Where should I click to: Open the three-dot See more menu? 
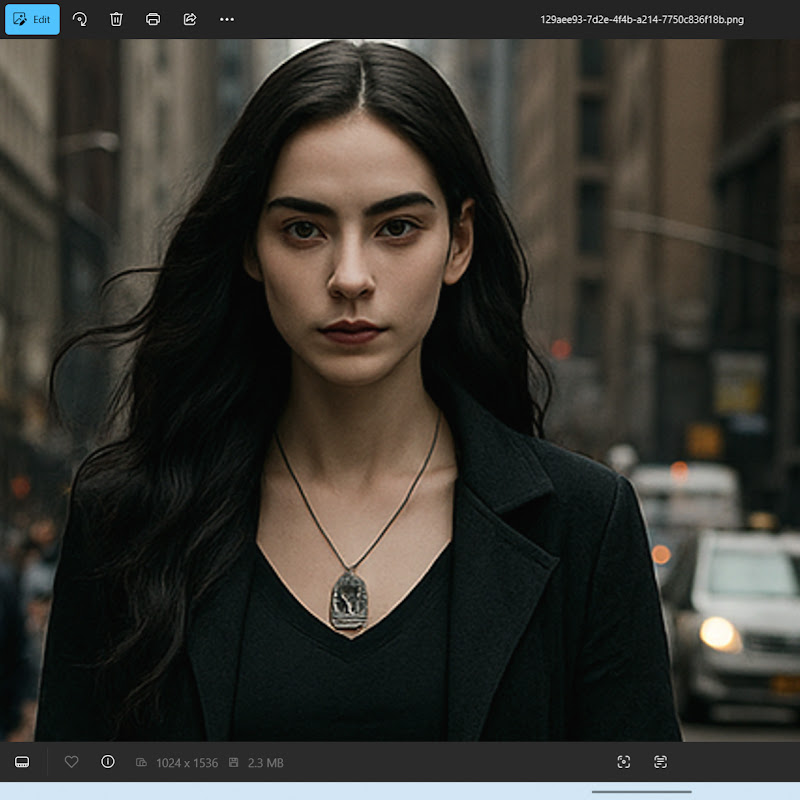227,19
